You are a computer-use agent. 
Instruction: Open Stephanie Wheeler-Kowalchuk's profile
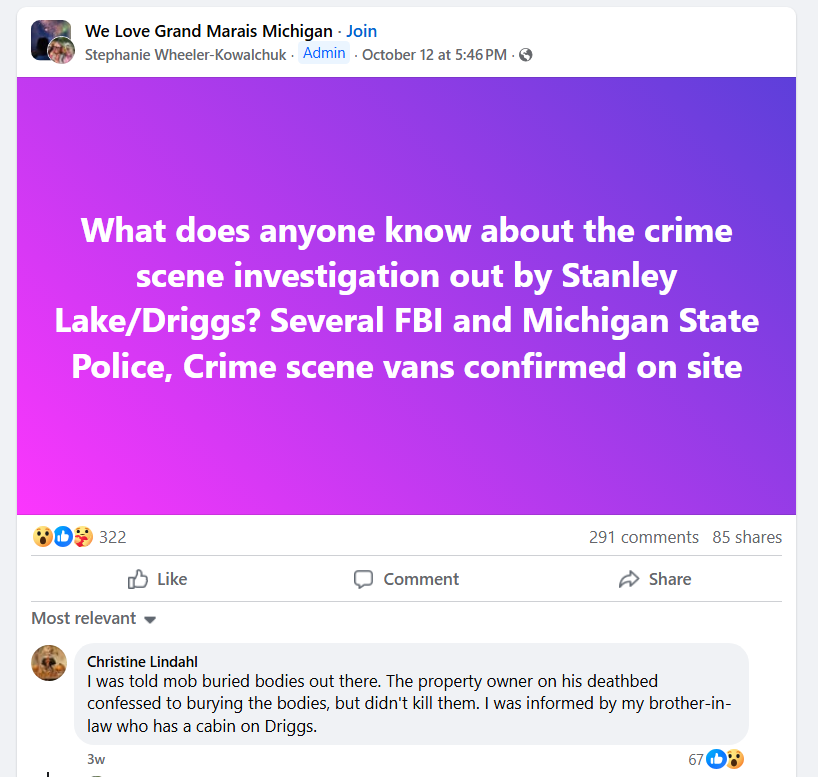[187, 54]
